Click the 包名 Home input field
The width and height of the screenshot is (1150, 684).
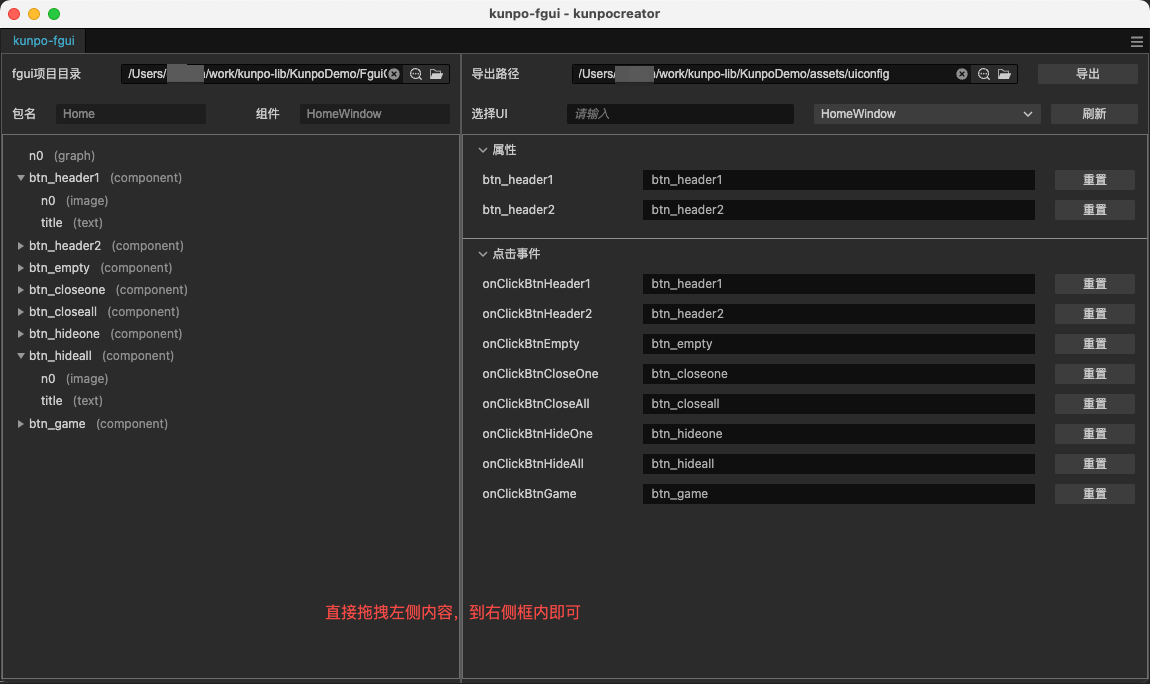click(130, 113)
